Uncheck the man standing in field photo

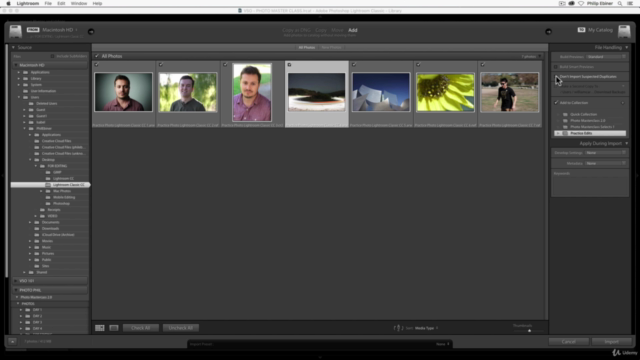[483, 64]
